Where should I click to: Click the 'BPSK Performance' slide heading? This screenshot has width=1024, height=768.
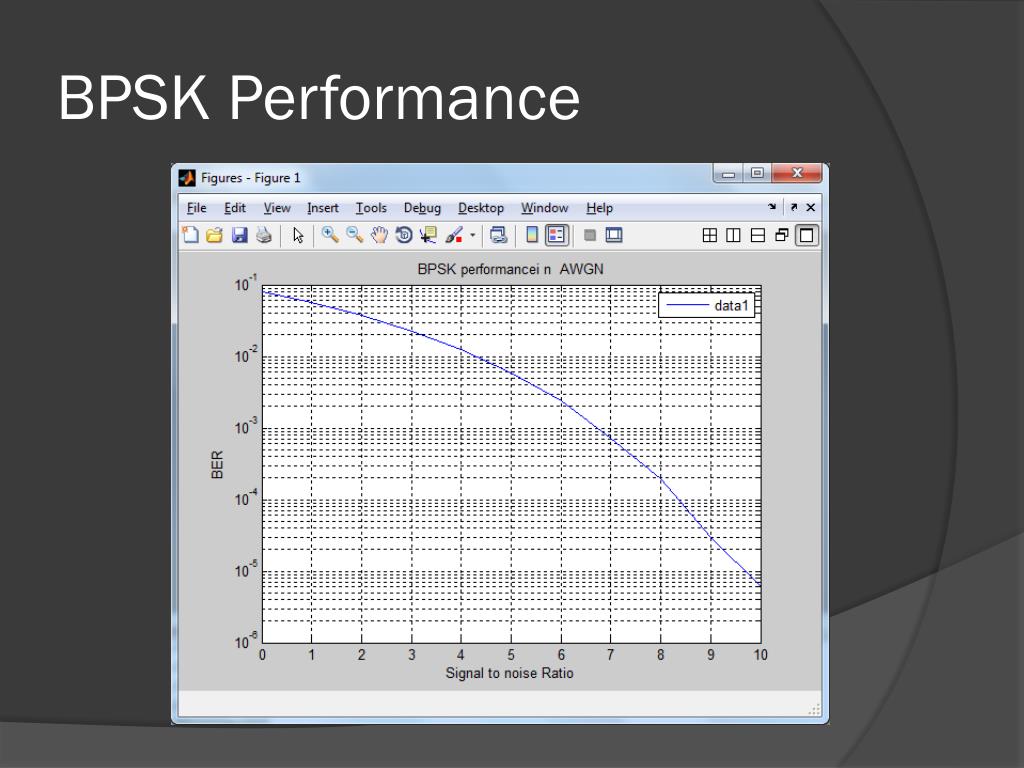point(319,98)
